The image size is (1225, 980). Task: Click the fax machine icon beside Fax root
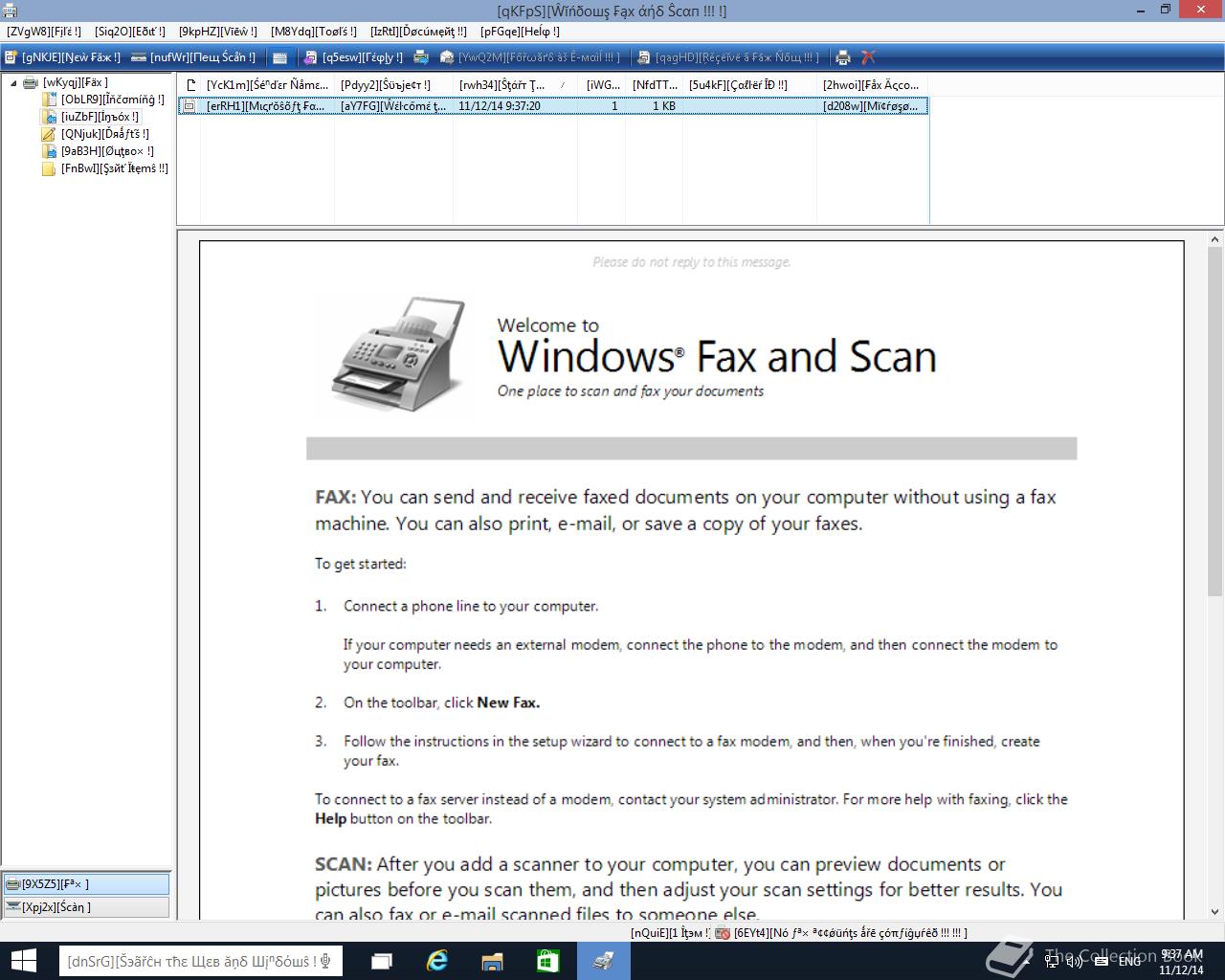click(31, 83)
